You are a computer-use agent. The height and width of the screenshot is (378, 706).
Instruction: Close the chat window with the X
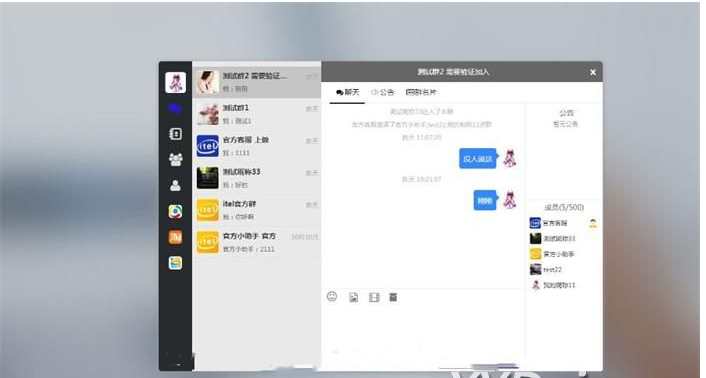point(593,72)
